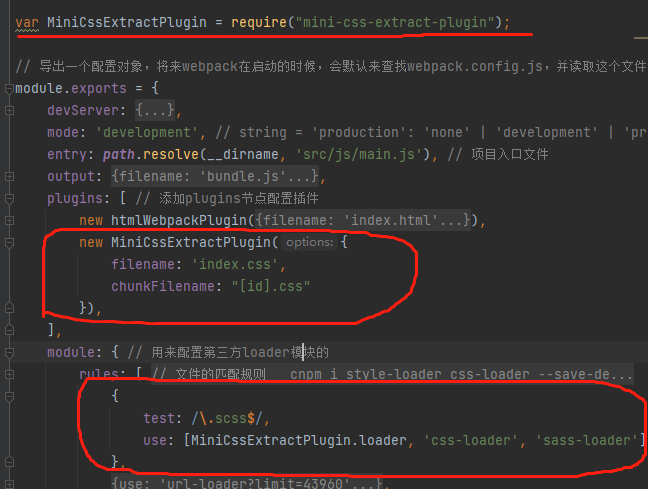Collapse the new MiniCssExtractPlugin block fold marker

pyautogui.click(x=9, y=243)
